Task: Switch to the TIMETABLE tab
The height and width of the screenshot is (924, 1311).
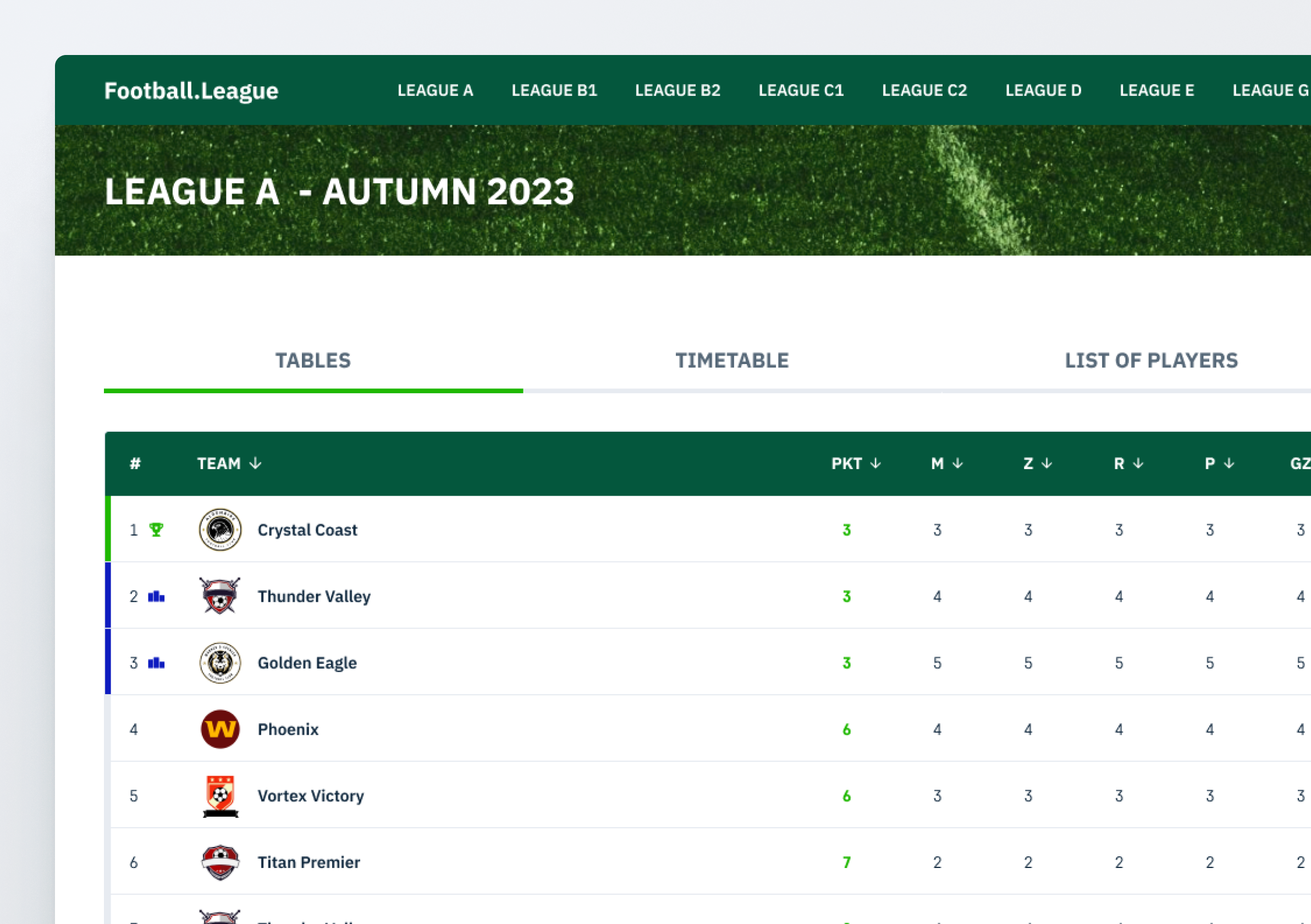Action: pyautogui.click(x=732, y=360)
